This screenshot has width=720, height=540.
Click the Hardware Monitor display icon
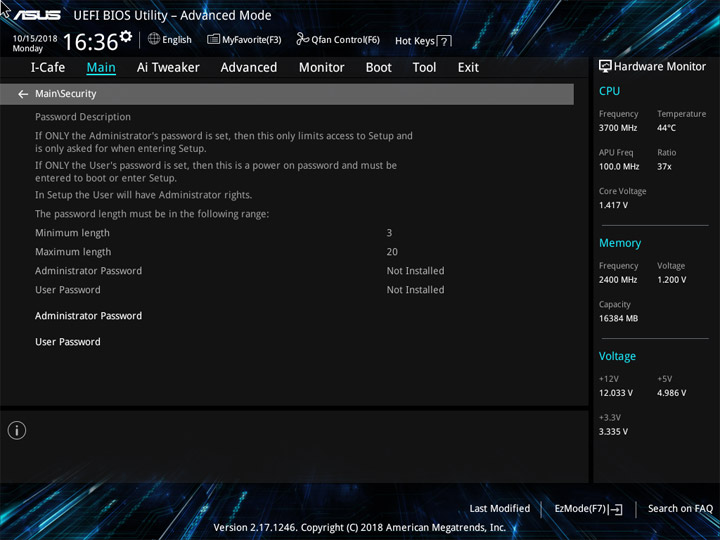coord(605,66)
